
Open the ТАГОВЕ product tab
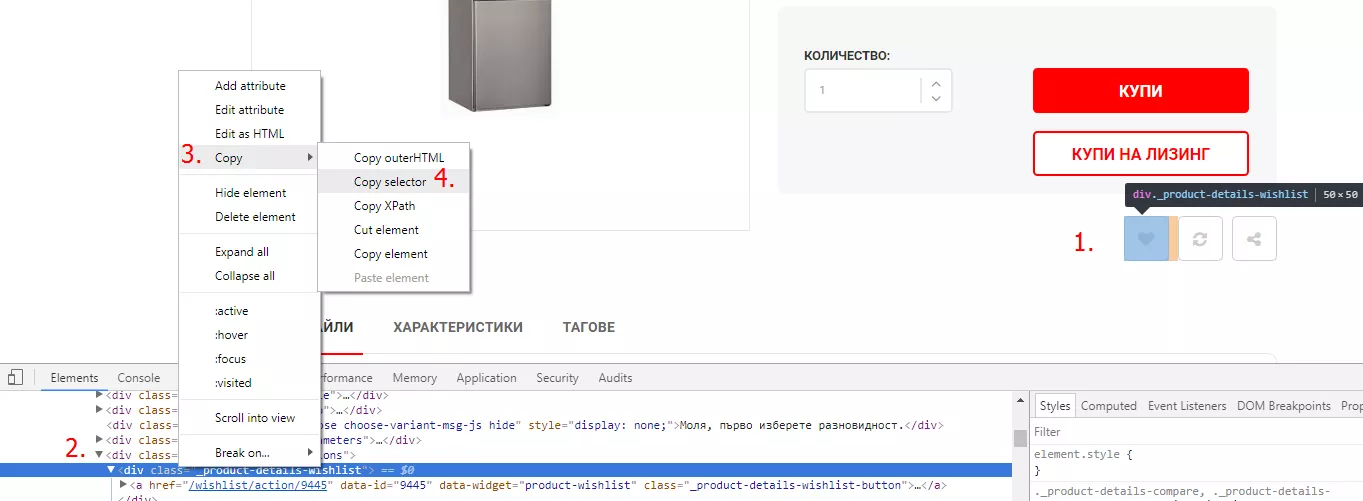click(589, 327)
